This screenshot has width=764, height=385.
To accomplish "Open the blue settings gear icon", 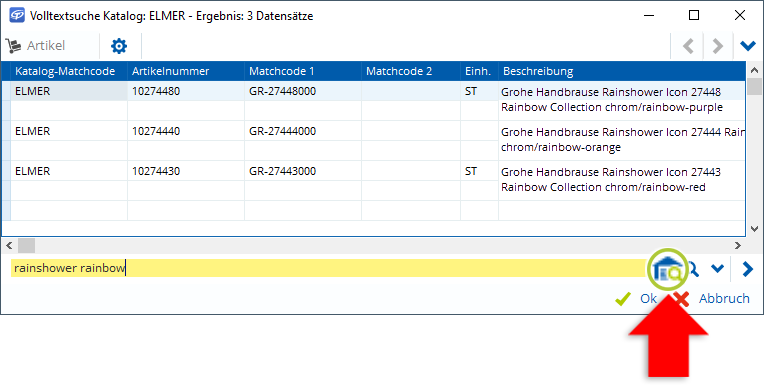I will tap(119, 46).
